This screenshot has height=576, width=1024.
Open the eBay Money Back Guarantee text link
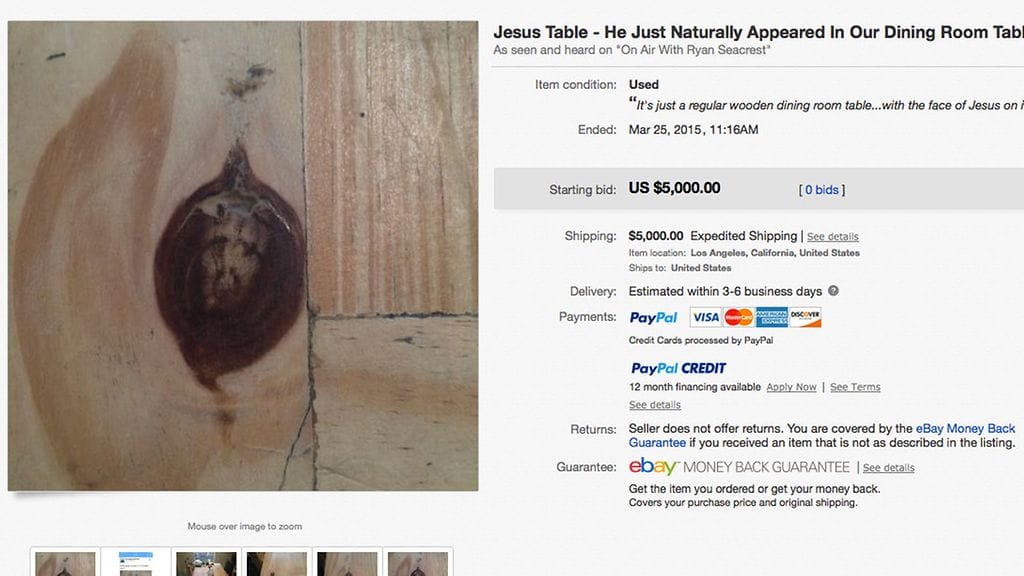[x=822, y=436]
